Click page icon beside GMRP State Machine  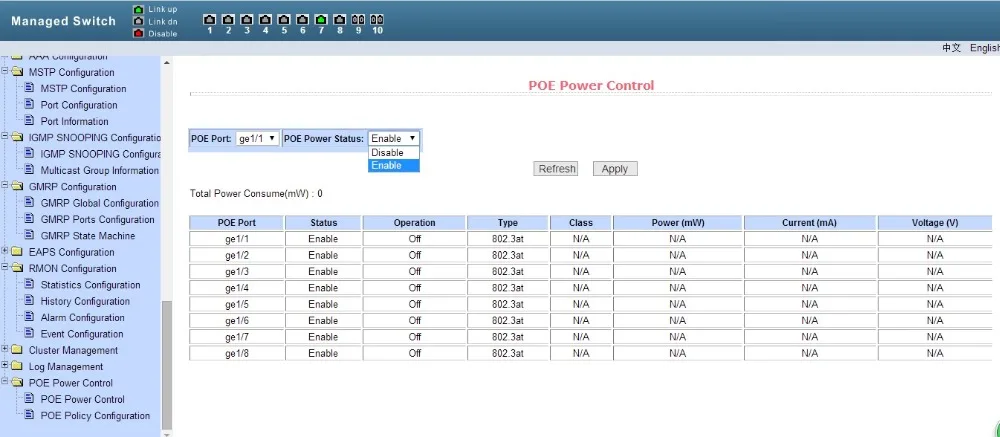[29, 235]
